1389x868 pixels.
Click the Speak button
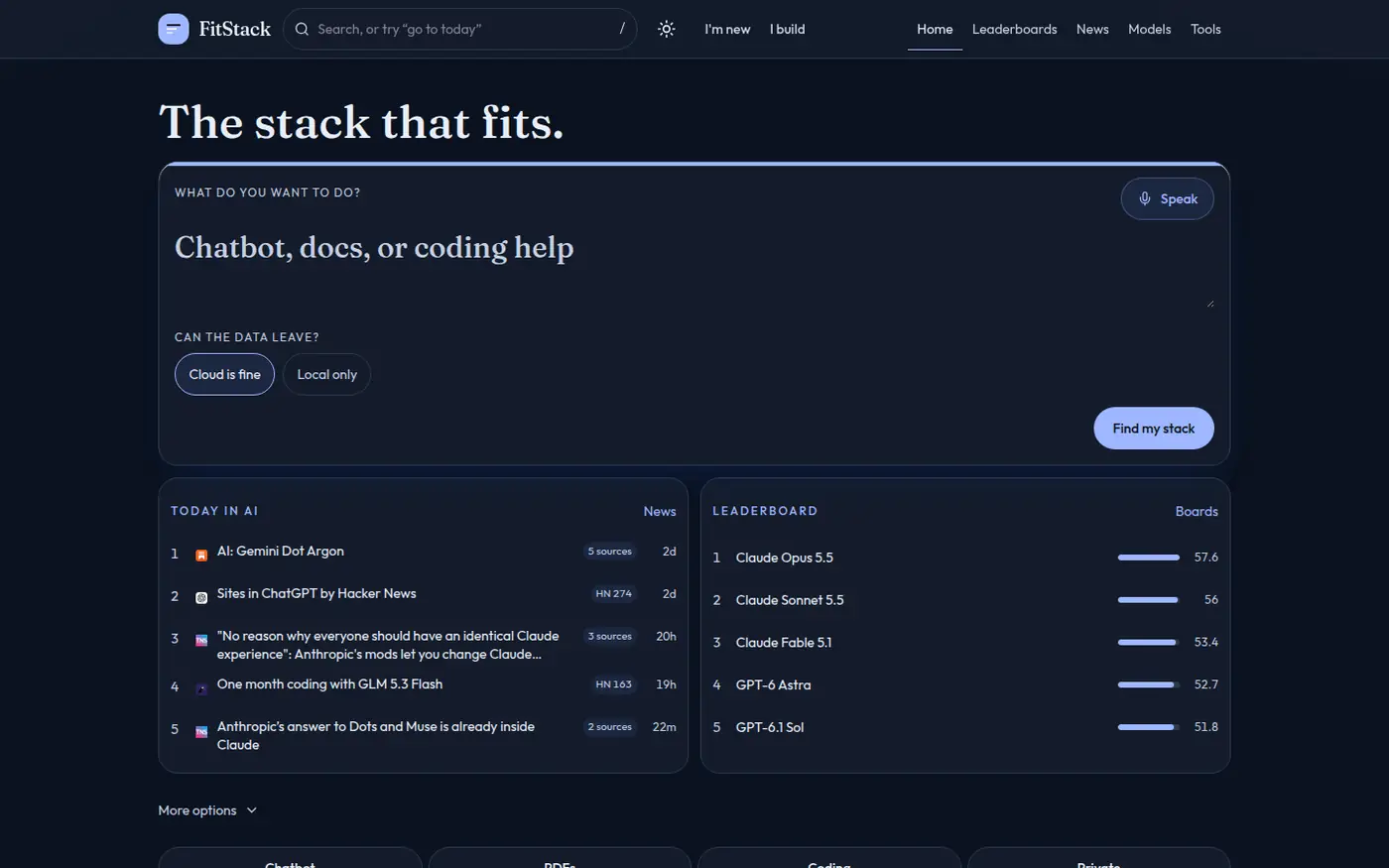tap(1167, 198)
